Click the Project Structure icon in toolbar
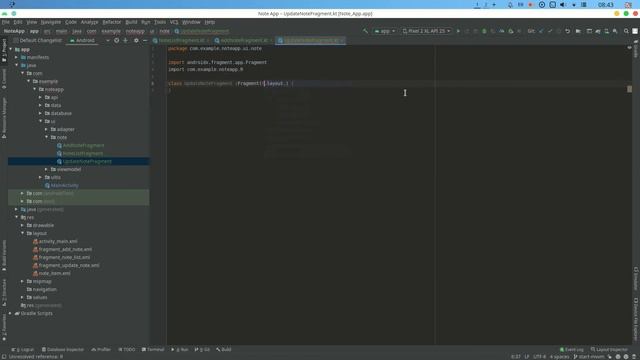 (x=578, y=31)
